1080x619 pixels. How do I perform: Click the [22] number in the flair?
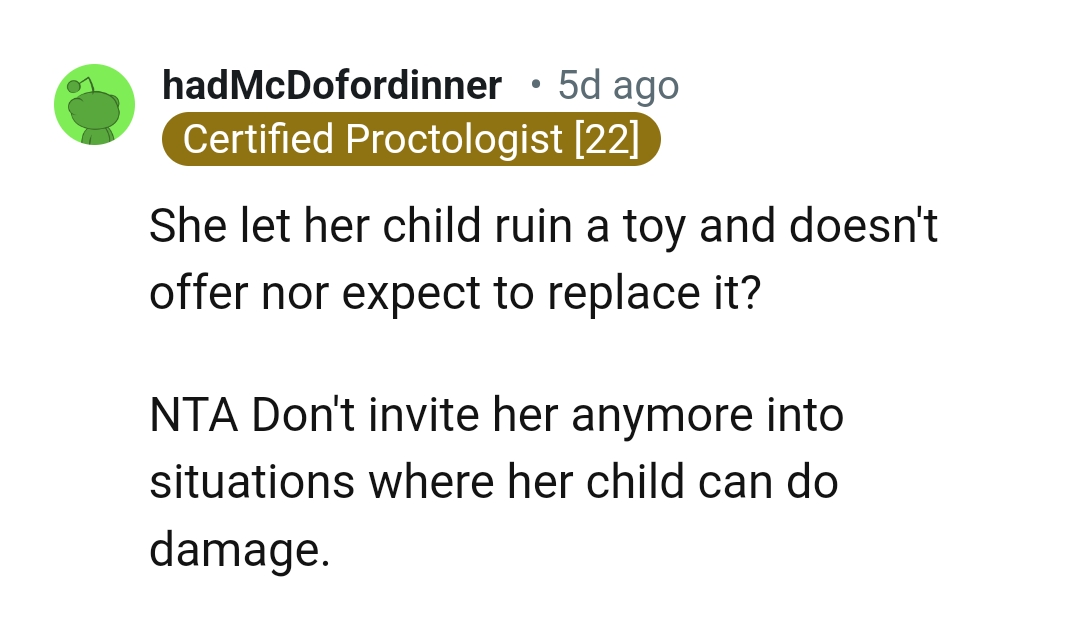(x=607, y=139)
